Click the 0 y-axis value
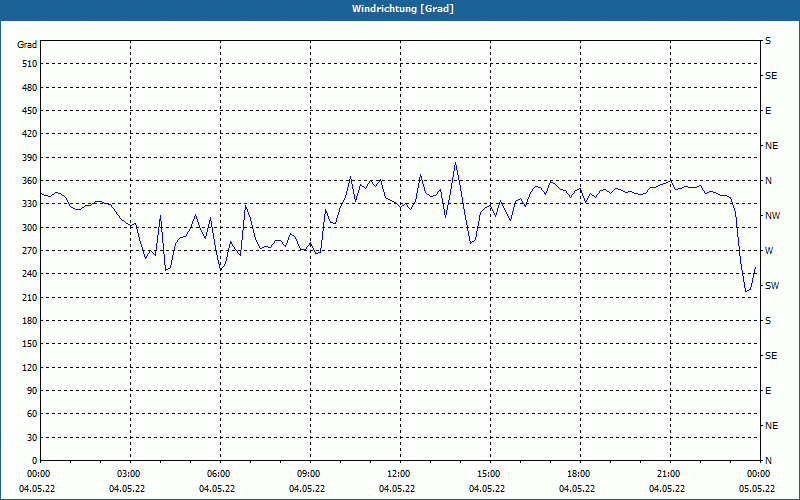 pos(34,461)
